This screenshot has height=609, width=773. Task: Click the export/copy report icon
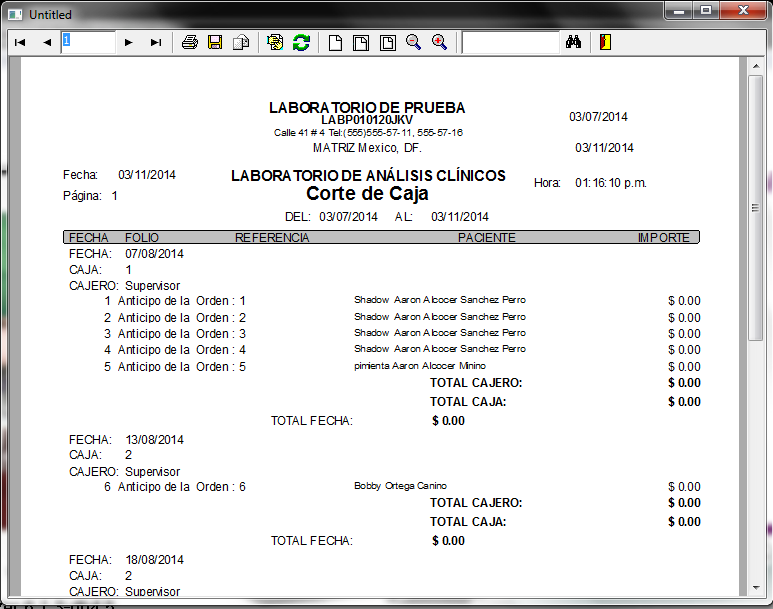tap(240, 42)
